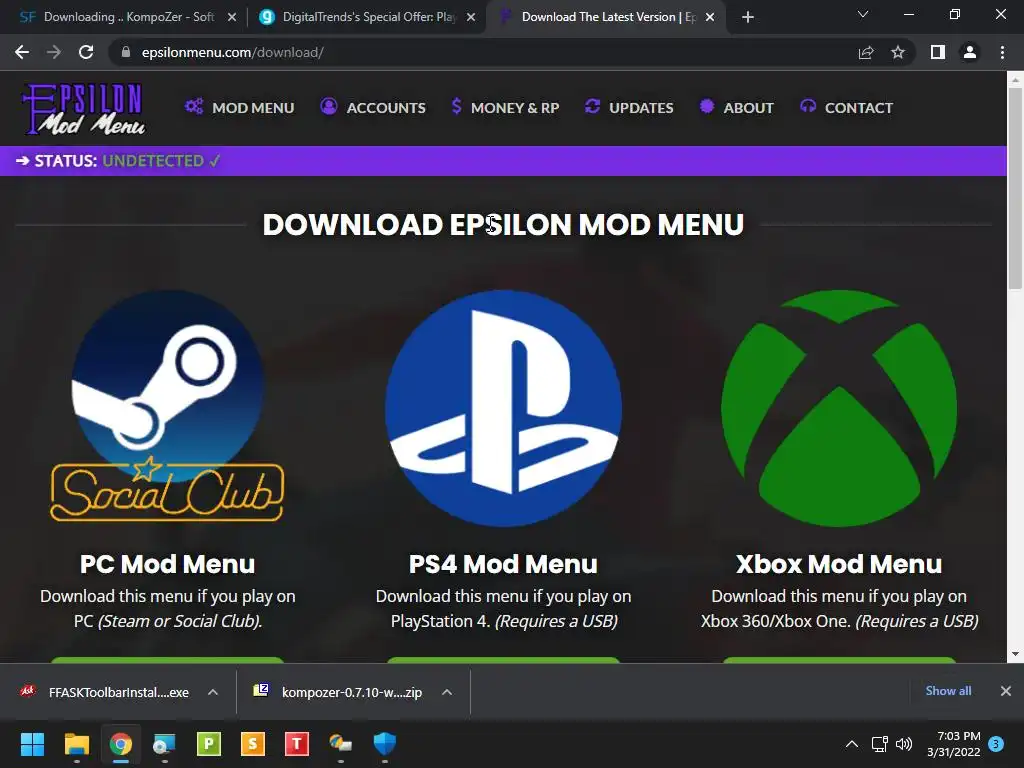Close the downloads bar
The height and width of the screenshot is (768, 1024).
point(1006,690)
